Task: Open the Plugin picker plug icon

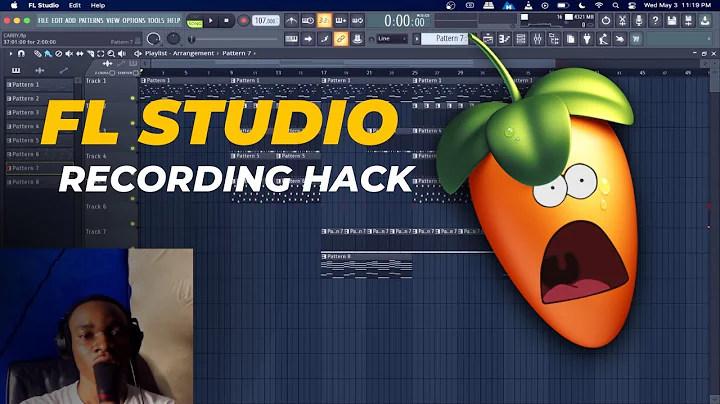Action: click(587, 39)
